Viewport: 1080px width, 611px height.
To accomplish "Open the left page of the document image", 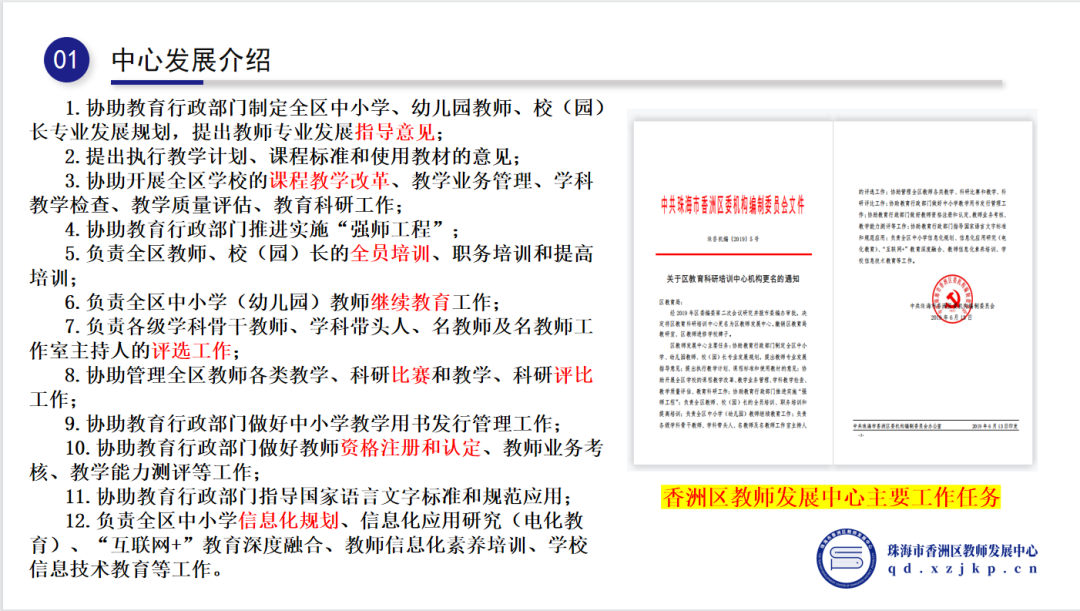I will pos(733,293).
